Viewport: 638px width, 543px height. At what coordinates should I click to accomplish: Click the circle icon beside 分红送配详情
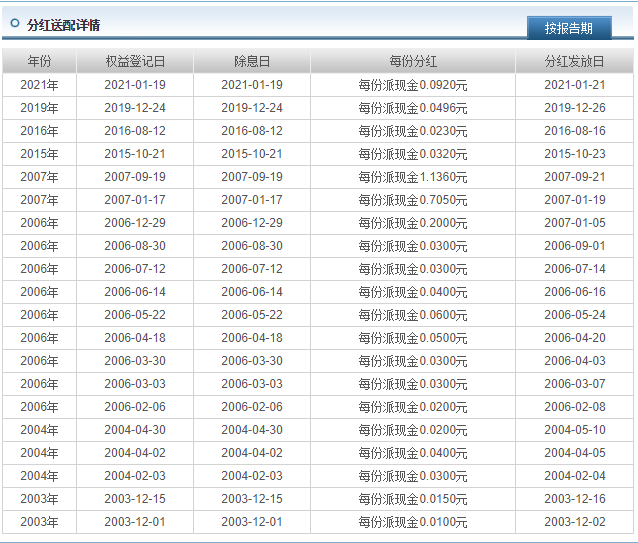coord(15,23)
